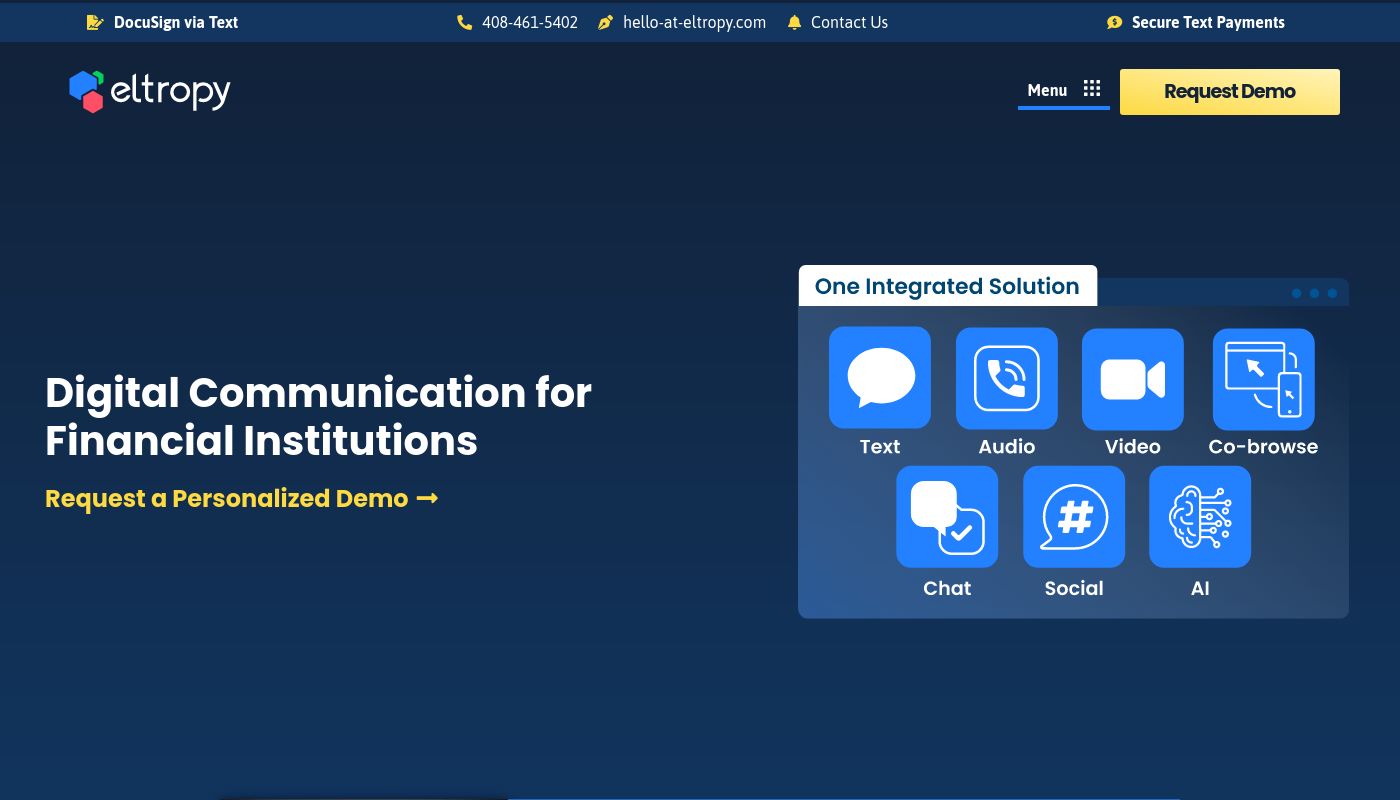Open the Video camera icon
Viewport: 1400px width, 800px height.
pos(1132,379)
